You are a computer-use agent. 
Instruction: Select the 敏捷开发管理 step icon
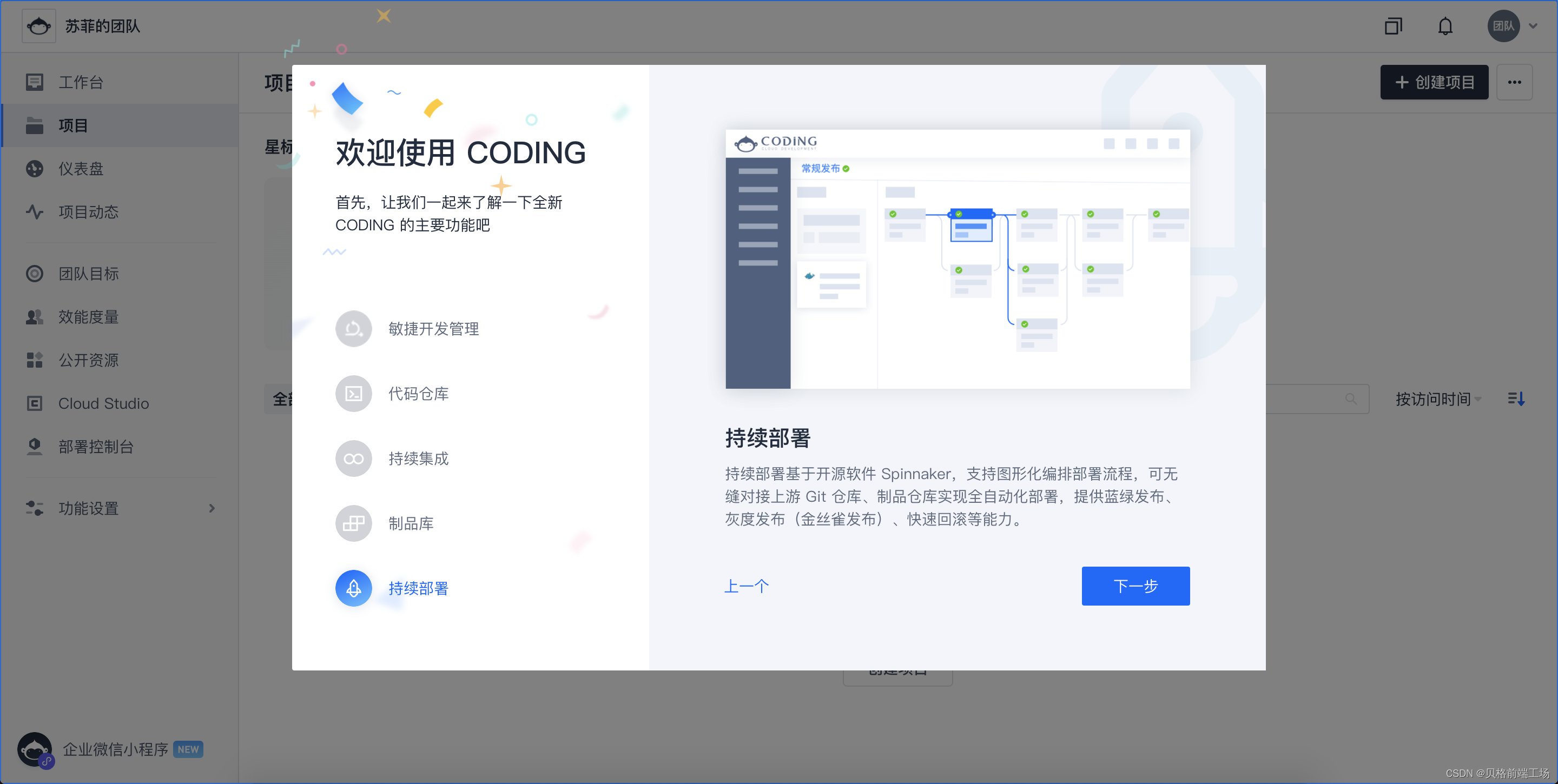click(x=354, y=329)
